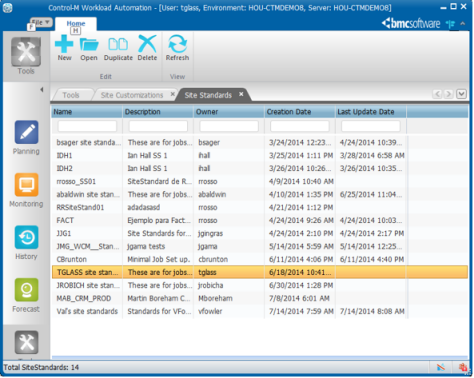Open the Monitoring domain icon
Image resolution: width=474 pixels, height=378 pixels.
26,185
